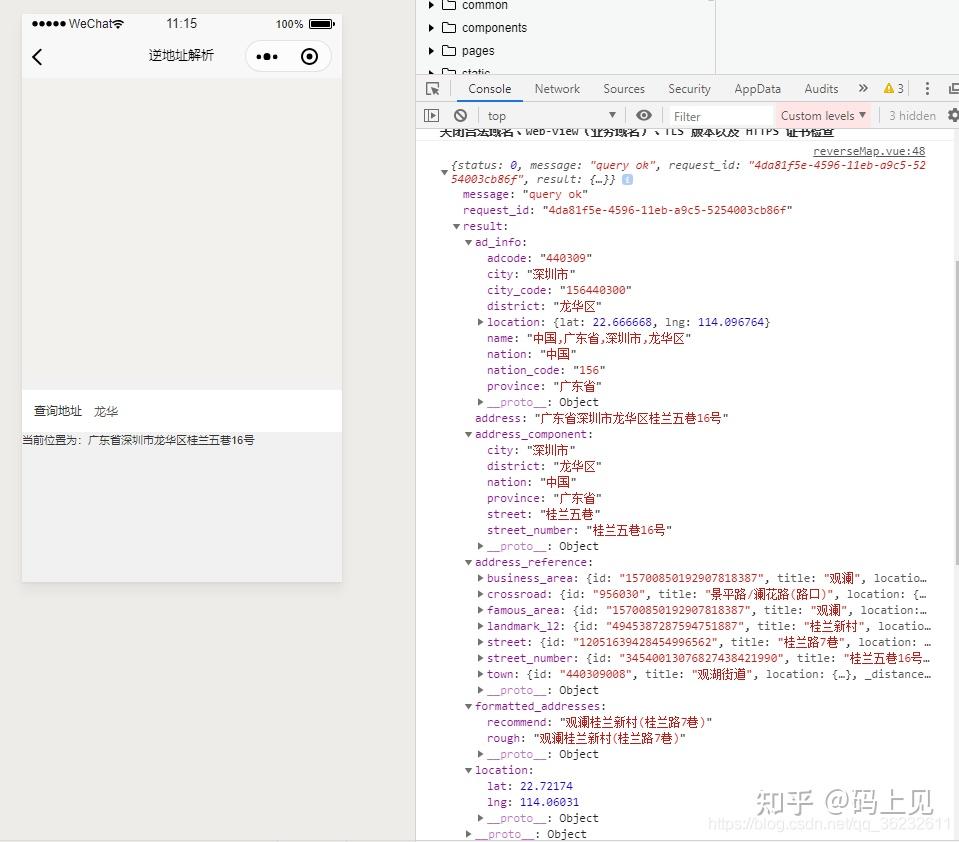Viewport: 959px width, 842px height.
Task: Switch to the Network tab
Action: pyautogui.click(x=557, y=88)
